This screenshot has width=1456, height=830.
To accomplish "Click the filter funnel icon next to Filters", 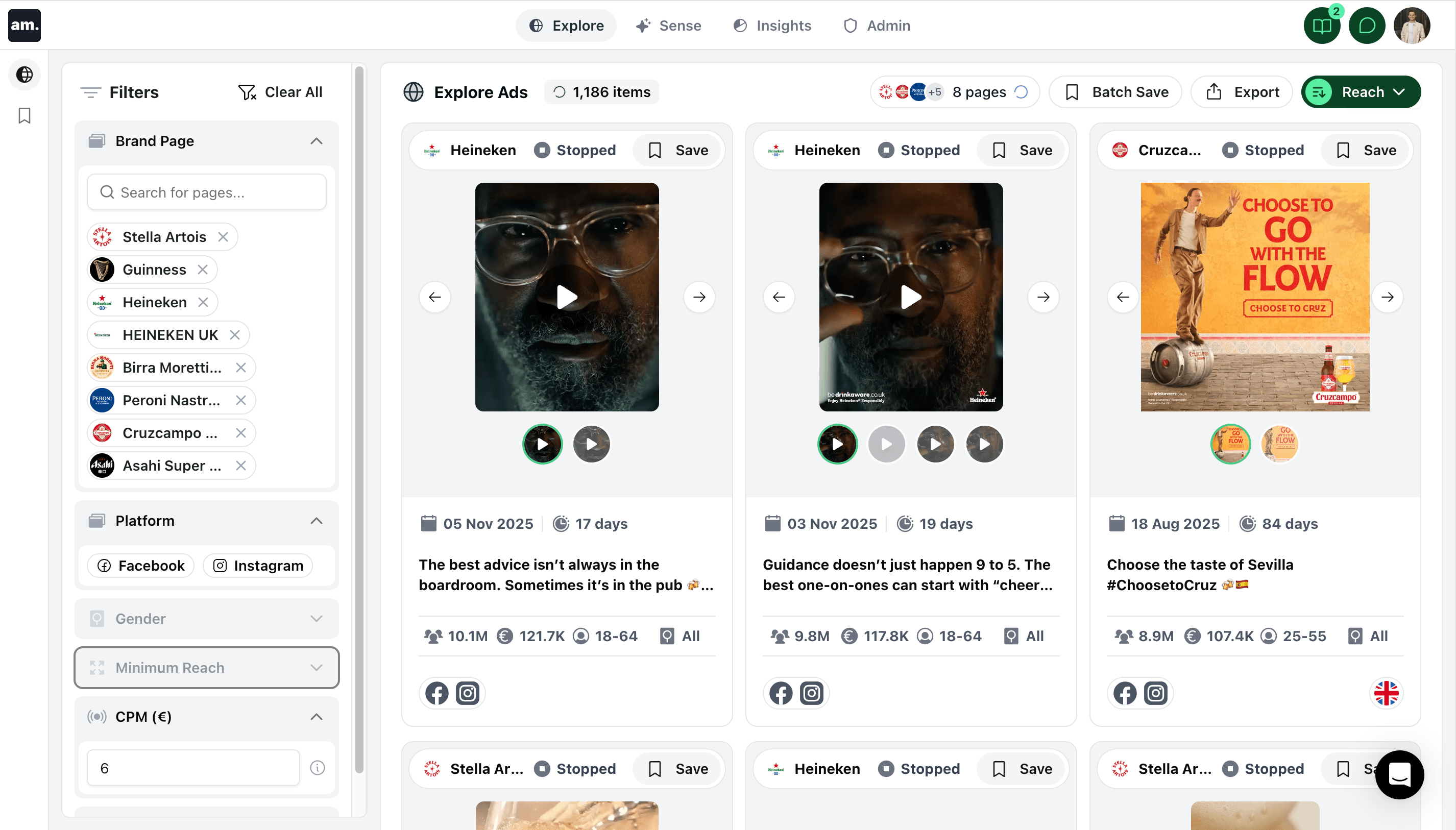I will [x=90, y=92].
